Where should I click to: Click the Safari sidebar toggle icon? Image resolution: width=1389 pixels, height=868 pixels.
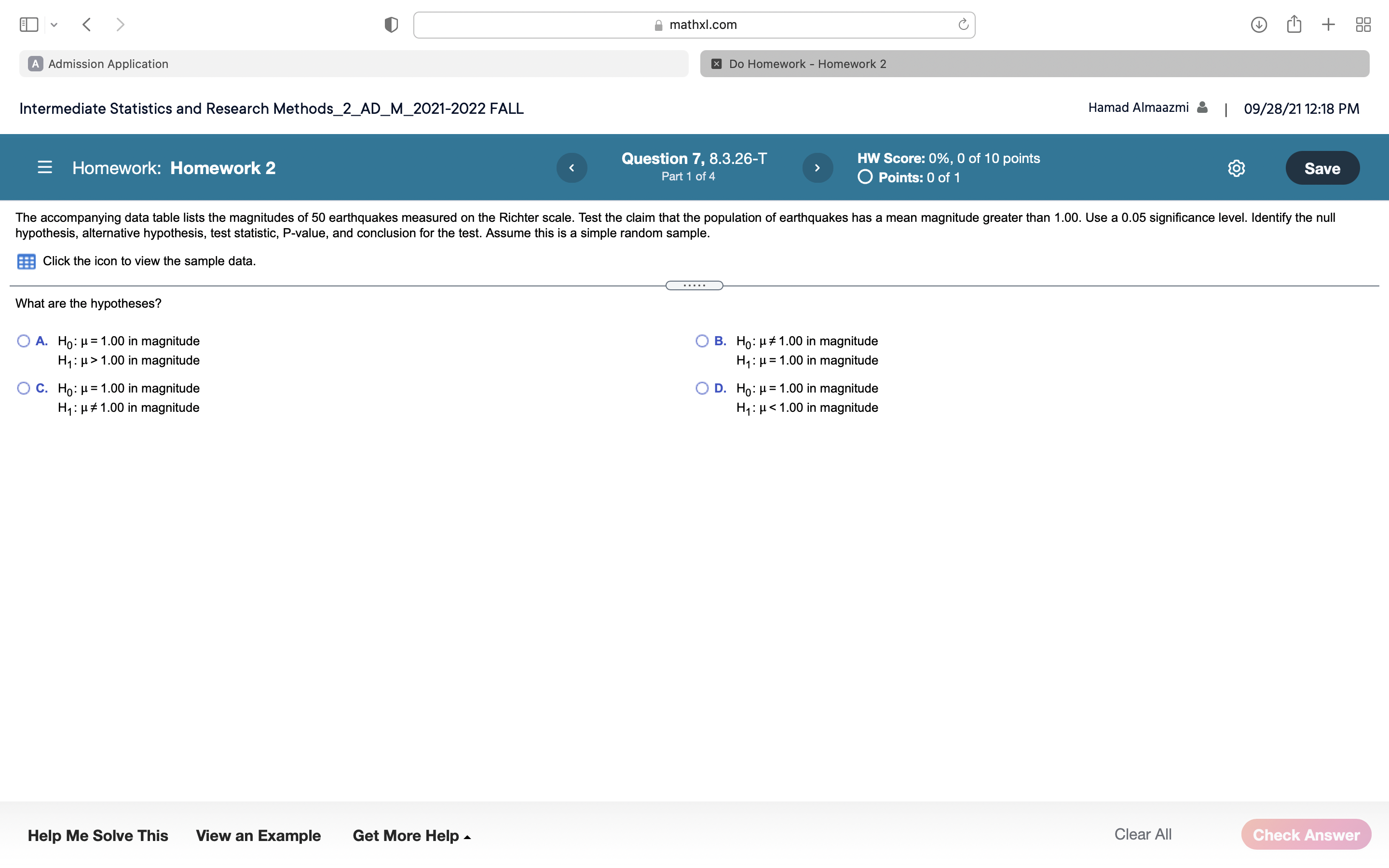(29, 25)
